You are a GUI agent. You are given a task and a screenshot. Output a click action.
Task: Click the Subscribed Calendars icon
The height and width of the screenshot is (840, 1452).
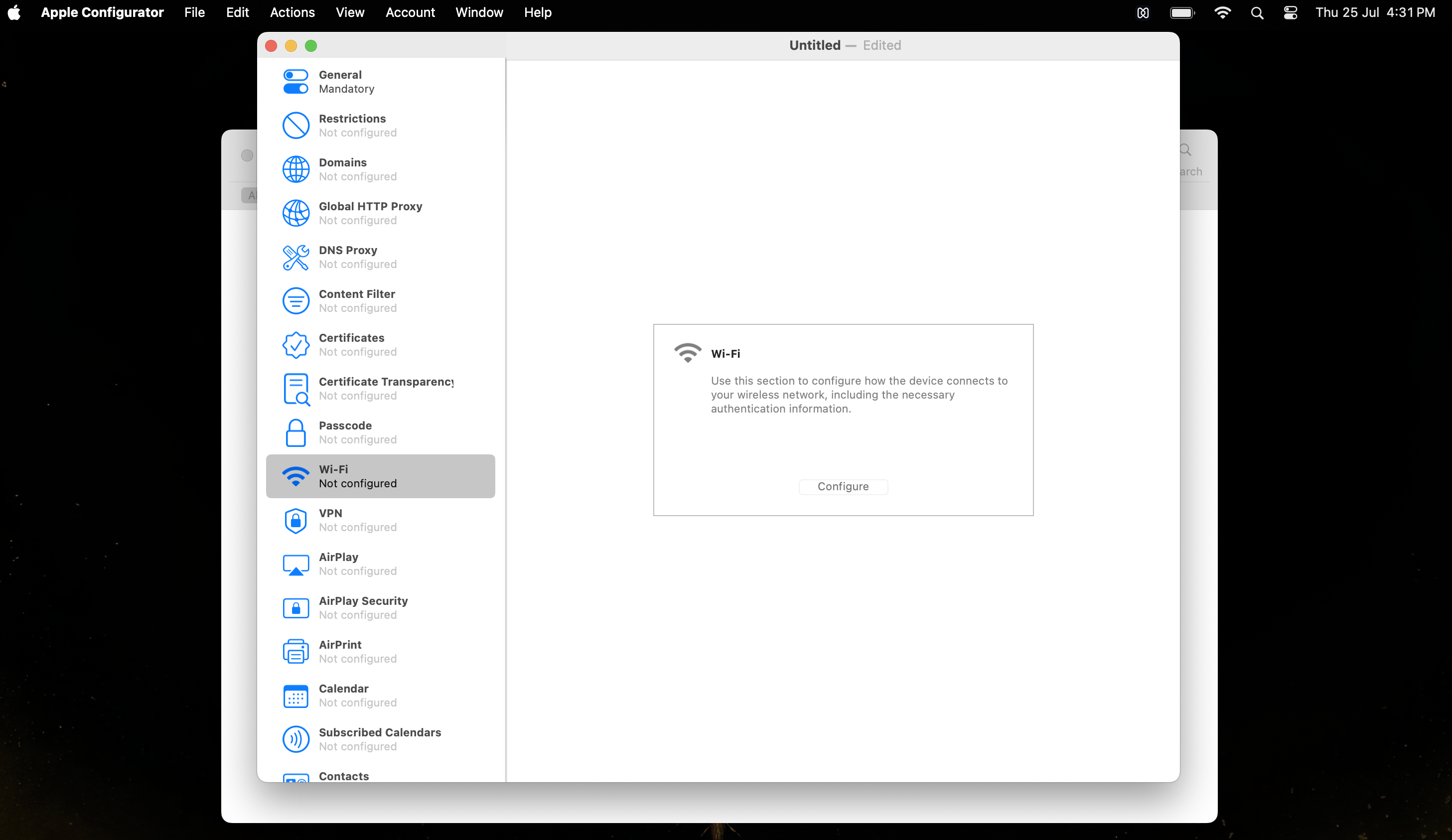pyautogui.click(x=295, y=739)
